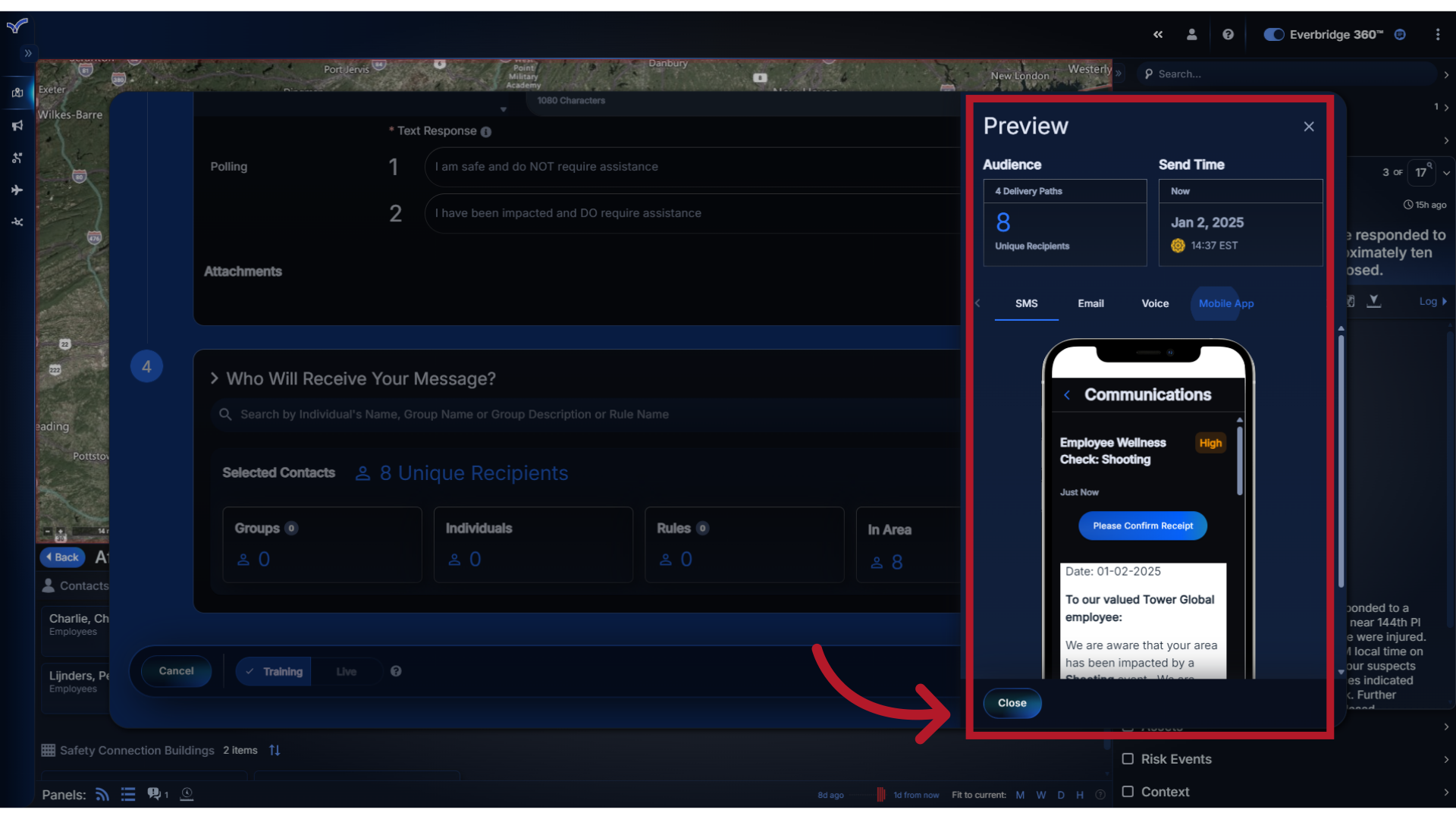Select the map view icon in sidebar
This screenshot has width=1456, height=819.
17,93
